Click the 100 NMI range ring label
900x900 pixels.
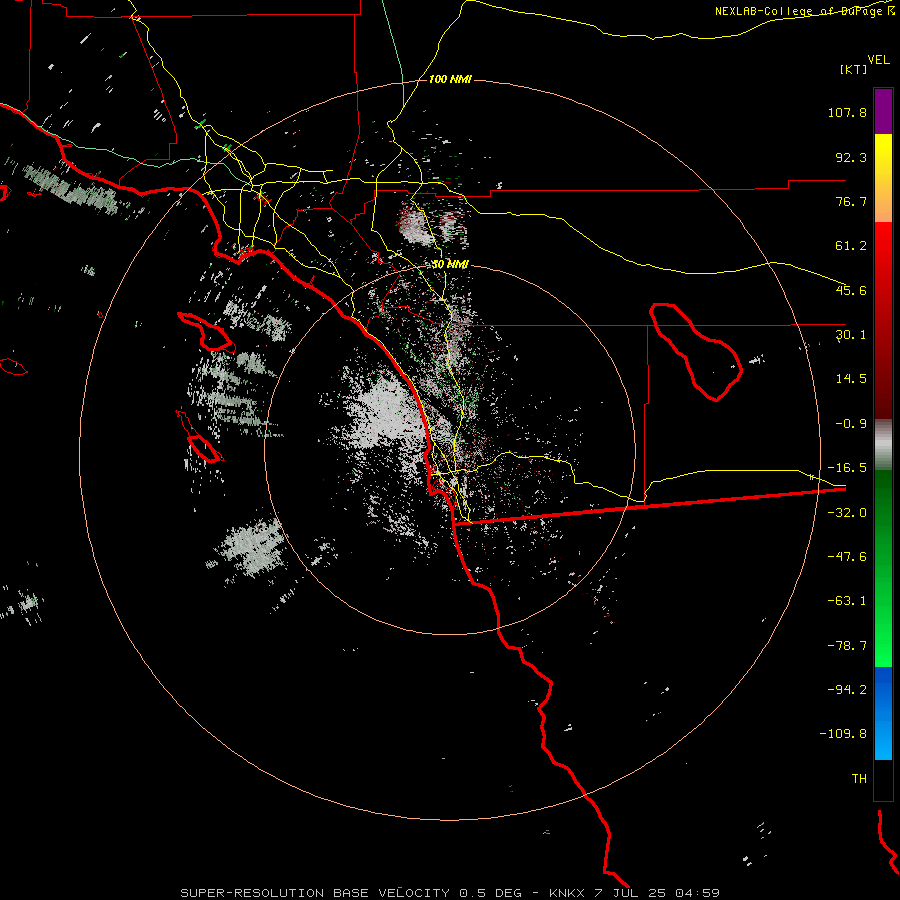[450, 79]
